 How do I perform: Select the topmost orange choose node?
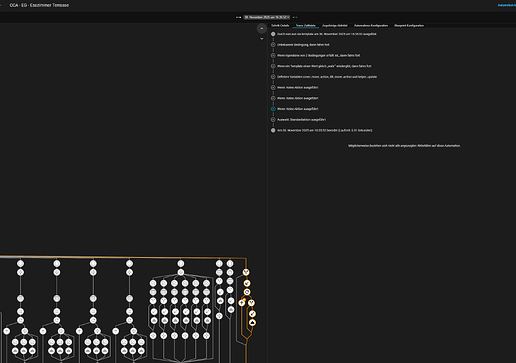pos(246,272)
